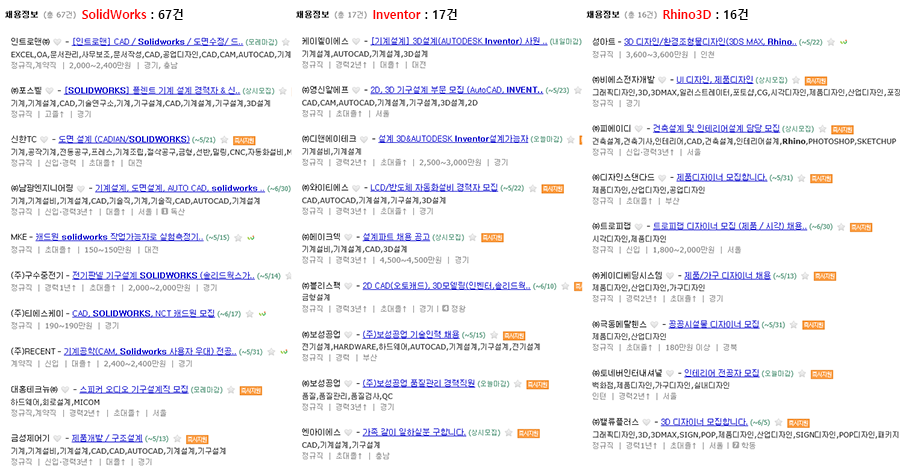Star the 성아트 3DS MAX Rhino listing

pyautogui.click(x=831, y=42)
